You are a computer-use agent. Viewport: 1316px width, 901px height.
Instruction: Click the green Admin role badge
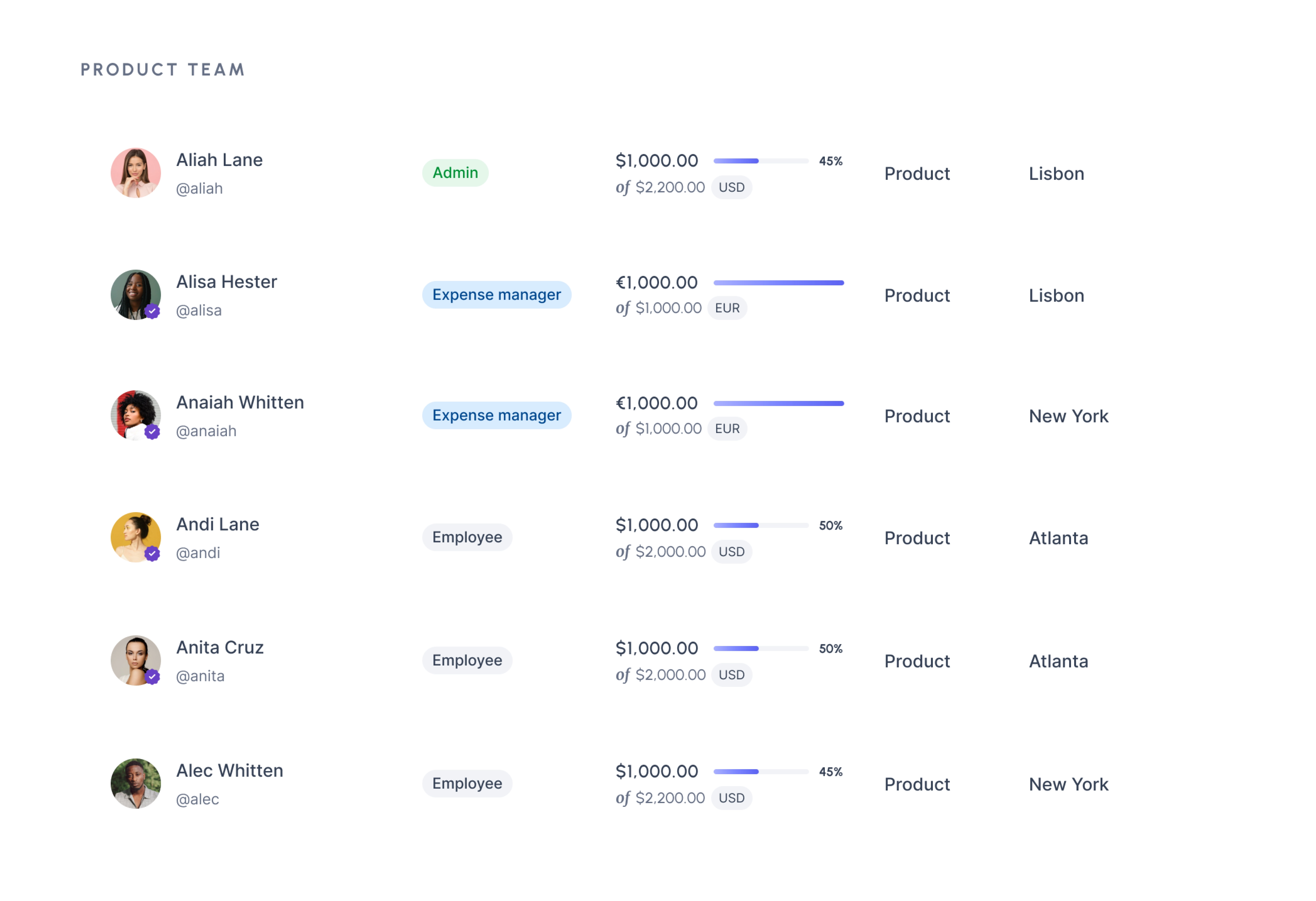point(455,173)
